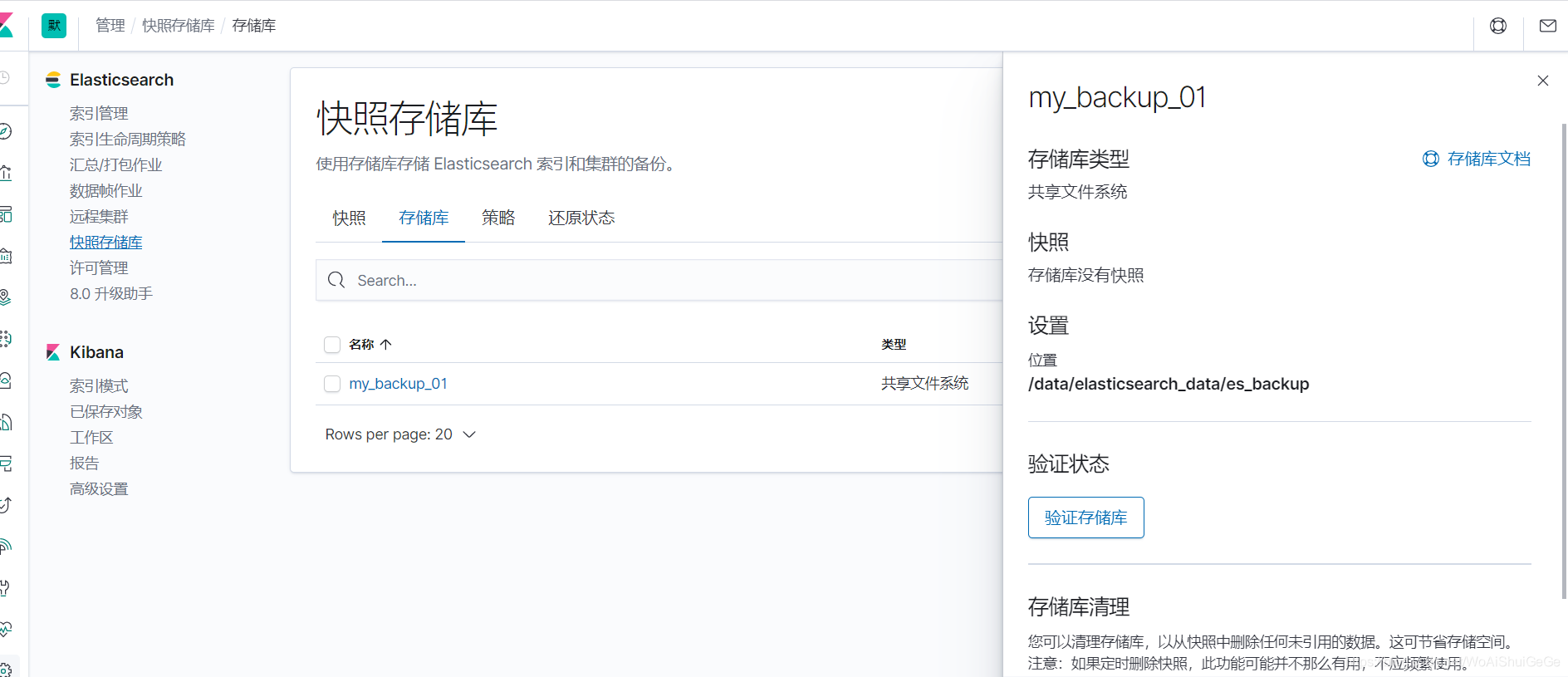Open 许可管理 in navigation
This screenshot has width=1568, height=677.
click(x=99, y=267)
